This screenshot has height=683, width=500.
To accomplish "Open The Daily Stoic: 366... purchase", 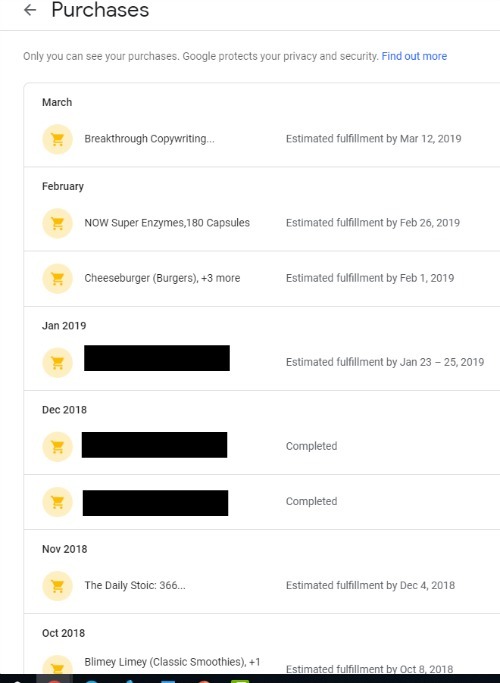I will tap(135, 585).
